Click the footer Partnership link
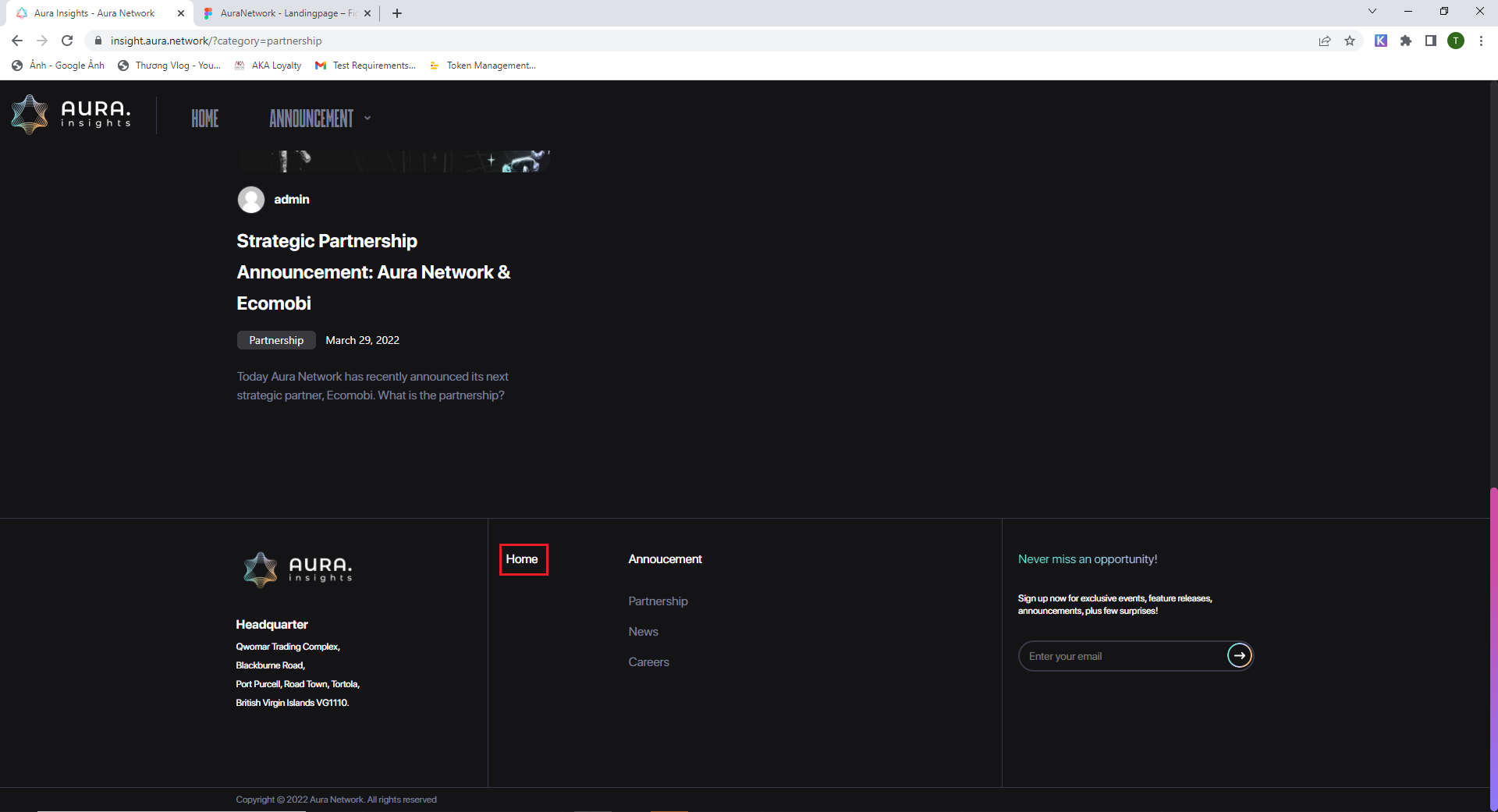Viewport: 1498px width, 812px height. [x=658, y=601]
